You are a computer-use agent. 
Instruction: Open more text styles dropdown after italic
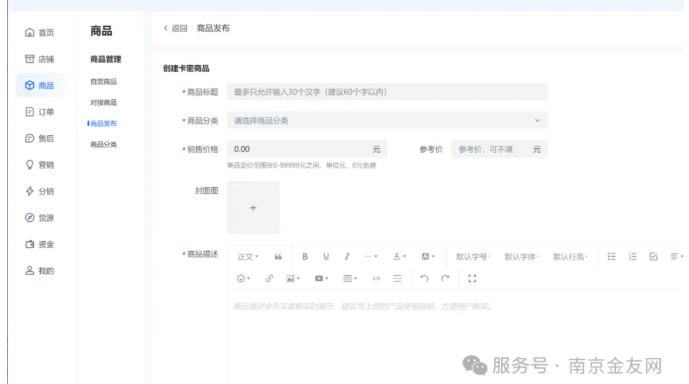(x=370, y=257)
